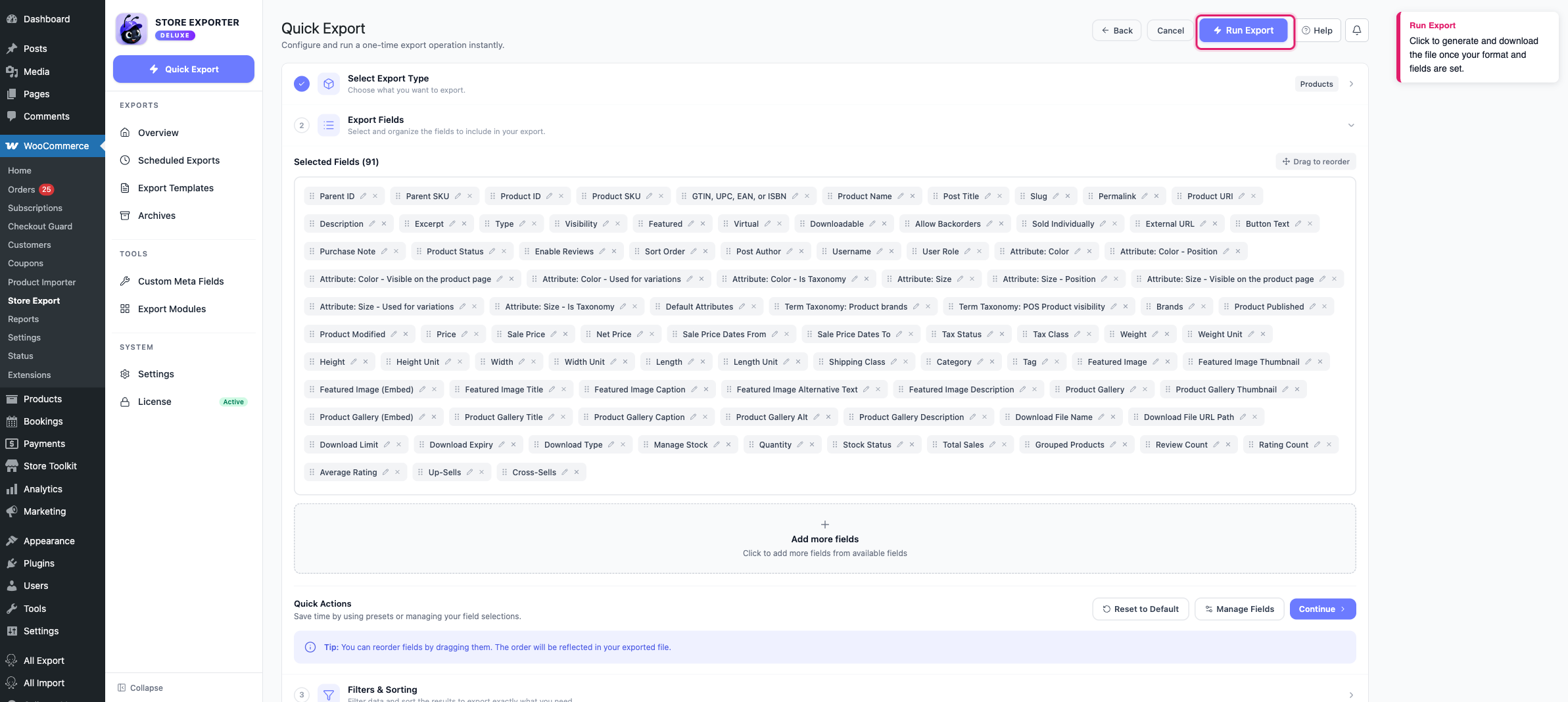Collapse the Export Fields section
Screen dimensions: 1568x702
[1351, 125]
